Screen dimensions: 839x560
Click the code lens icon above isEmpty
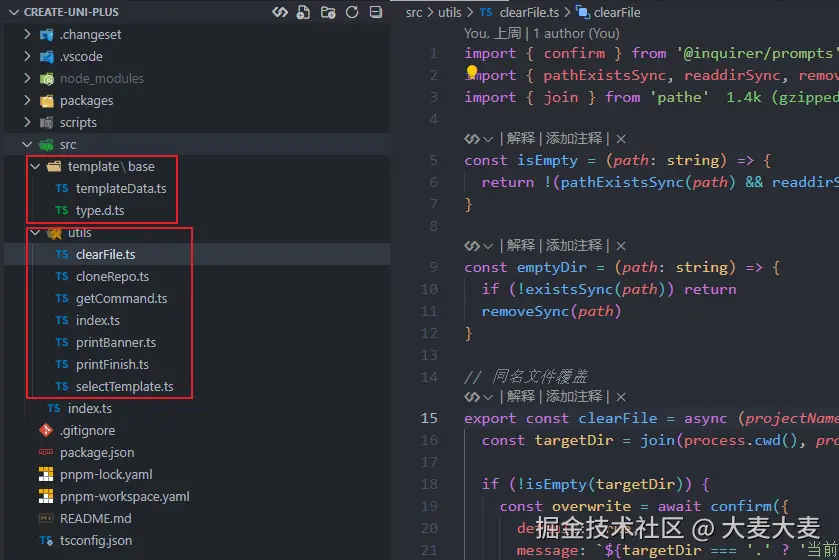[x=472, y=139]
